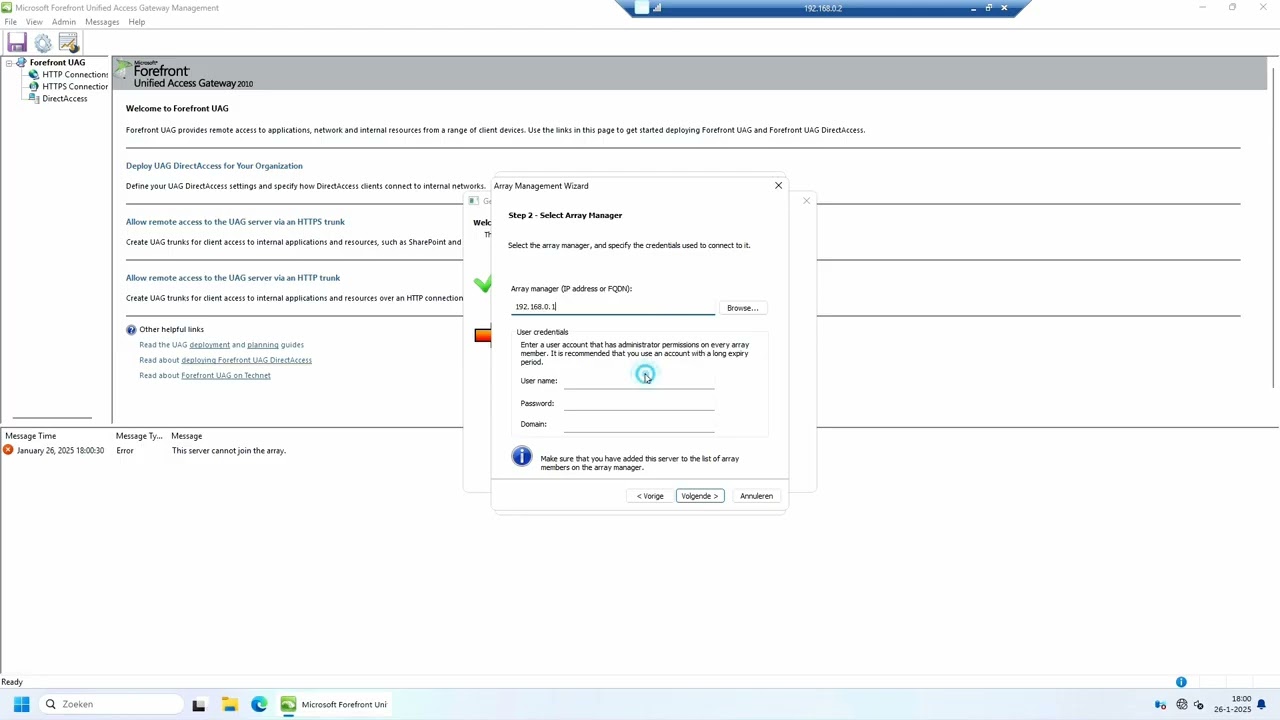This screenshot has width=1280, height=720.
Task: Open the Admin menu
Action: 63,21
